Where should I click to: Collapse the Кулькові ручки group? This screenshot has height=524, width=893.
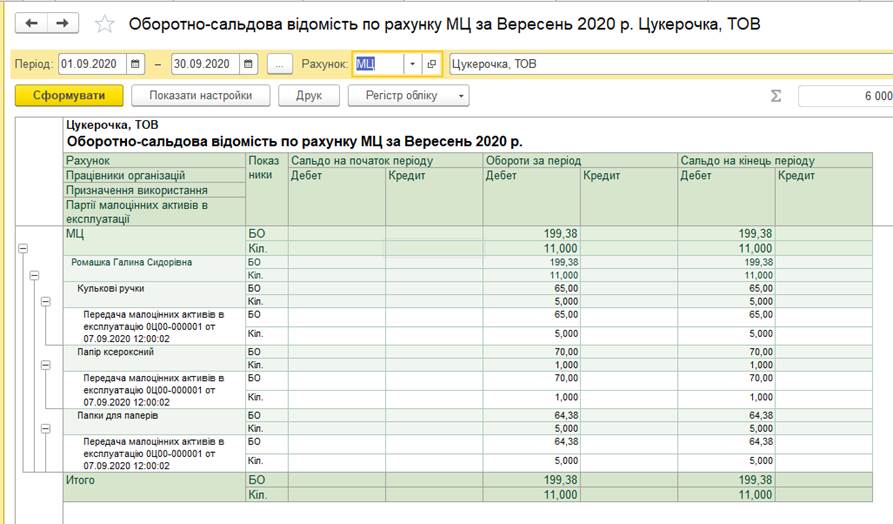pyautogui.click(x=44, y=300)
